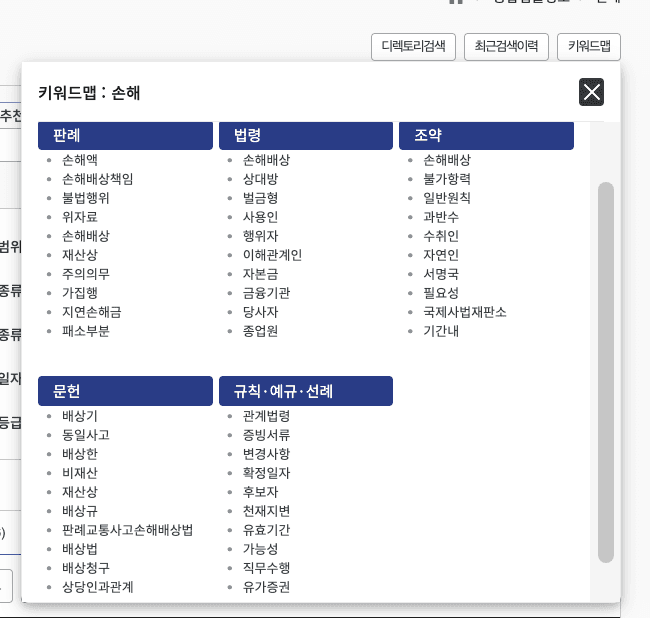The image size is (650, 618).
Task: Click keyword 변경사항
Action: coord(267,454)
